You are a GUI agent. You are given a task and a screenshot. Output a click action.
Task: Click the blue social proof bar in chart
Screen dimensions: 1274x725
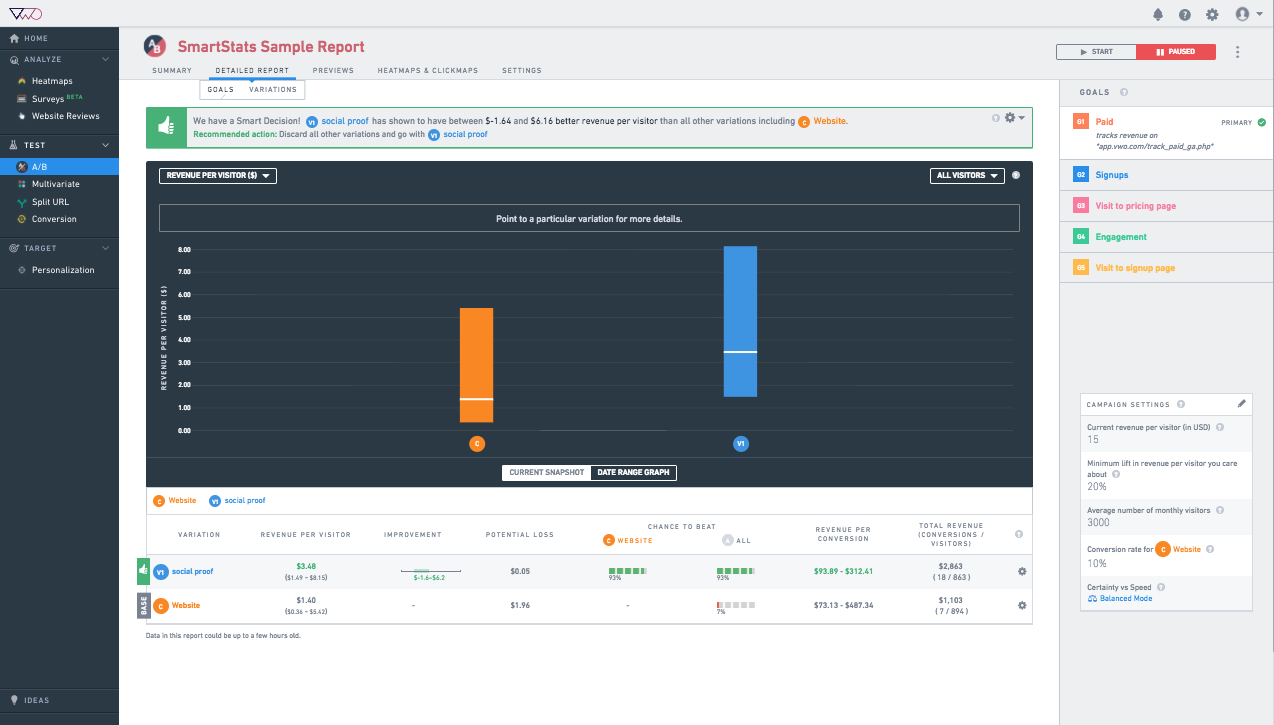click(740, 322)
